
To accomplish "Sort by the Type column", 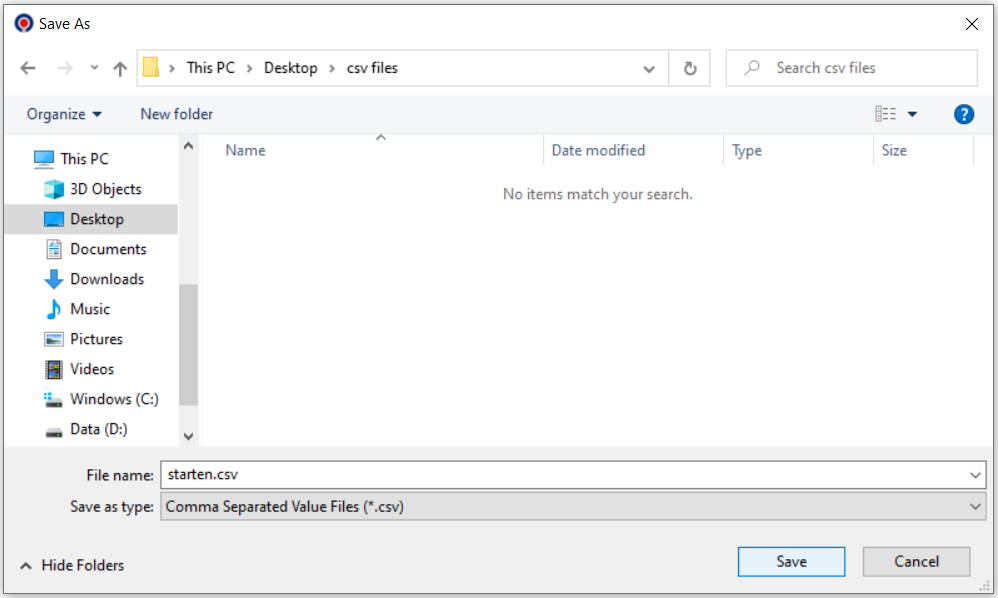I will 747,151.
